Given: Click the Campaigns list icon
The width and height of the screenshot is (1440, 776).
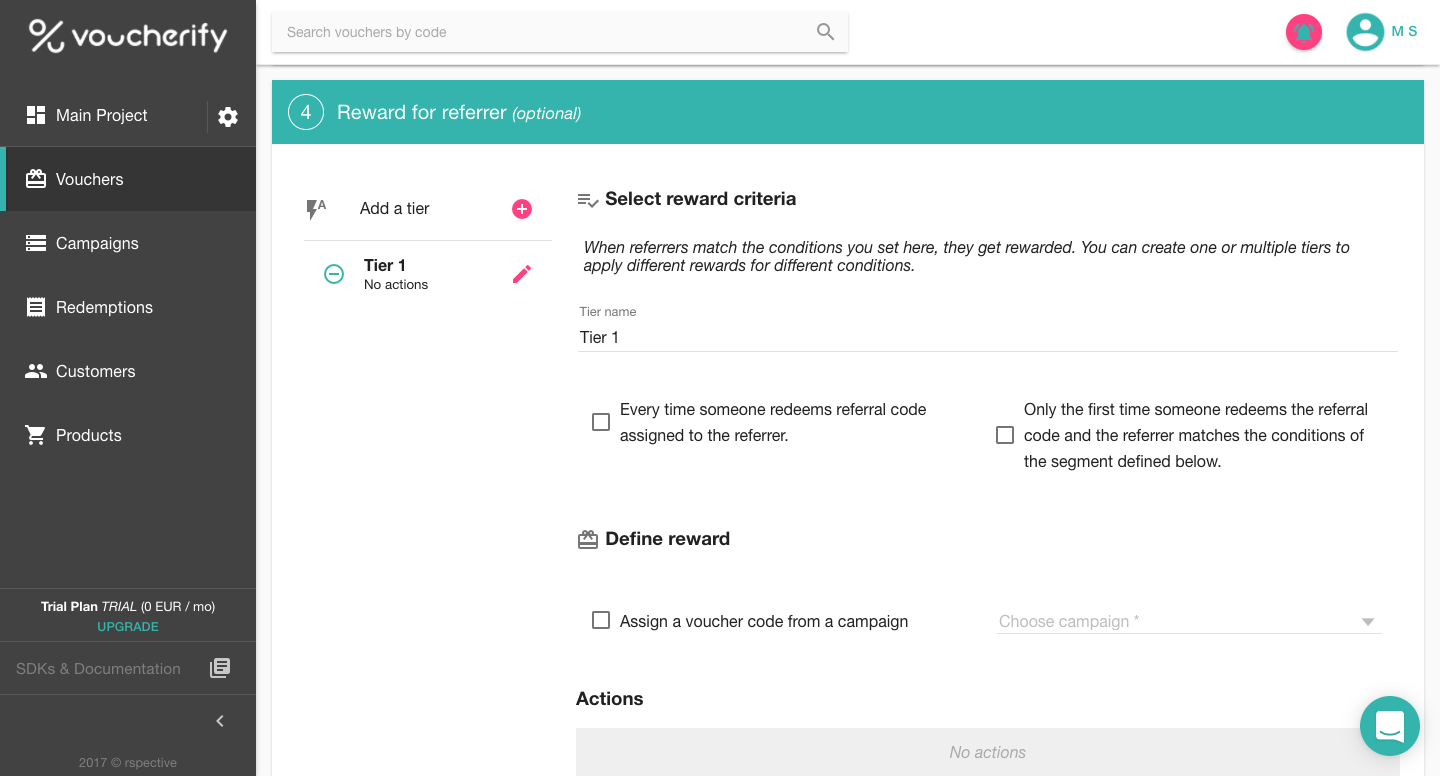Looking at the screenshot, I should (36, 243).
